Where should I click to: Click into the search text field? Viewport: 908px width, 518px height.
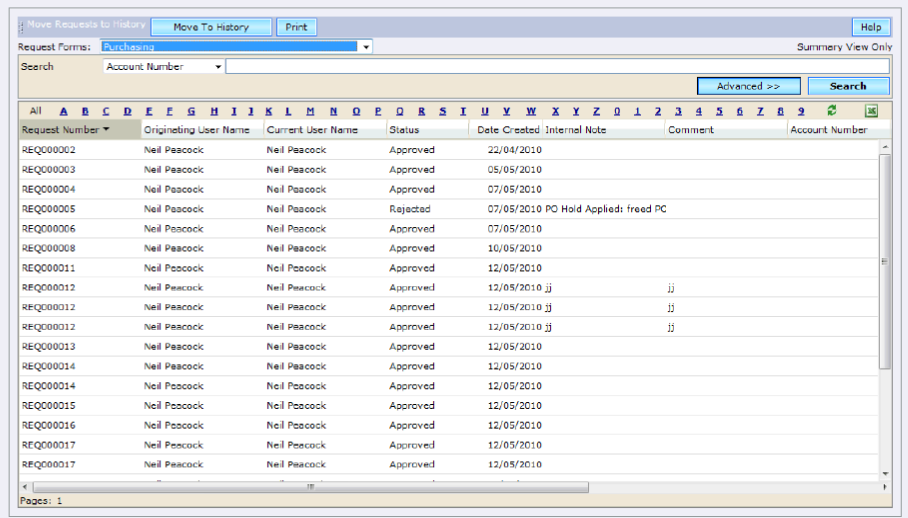pyautogui.click(x=556, y=67)
